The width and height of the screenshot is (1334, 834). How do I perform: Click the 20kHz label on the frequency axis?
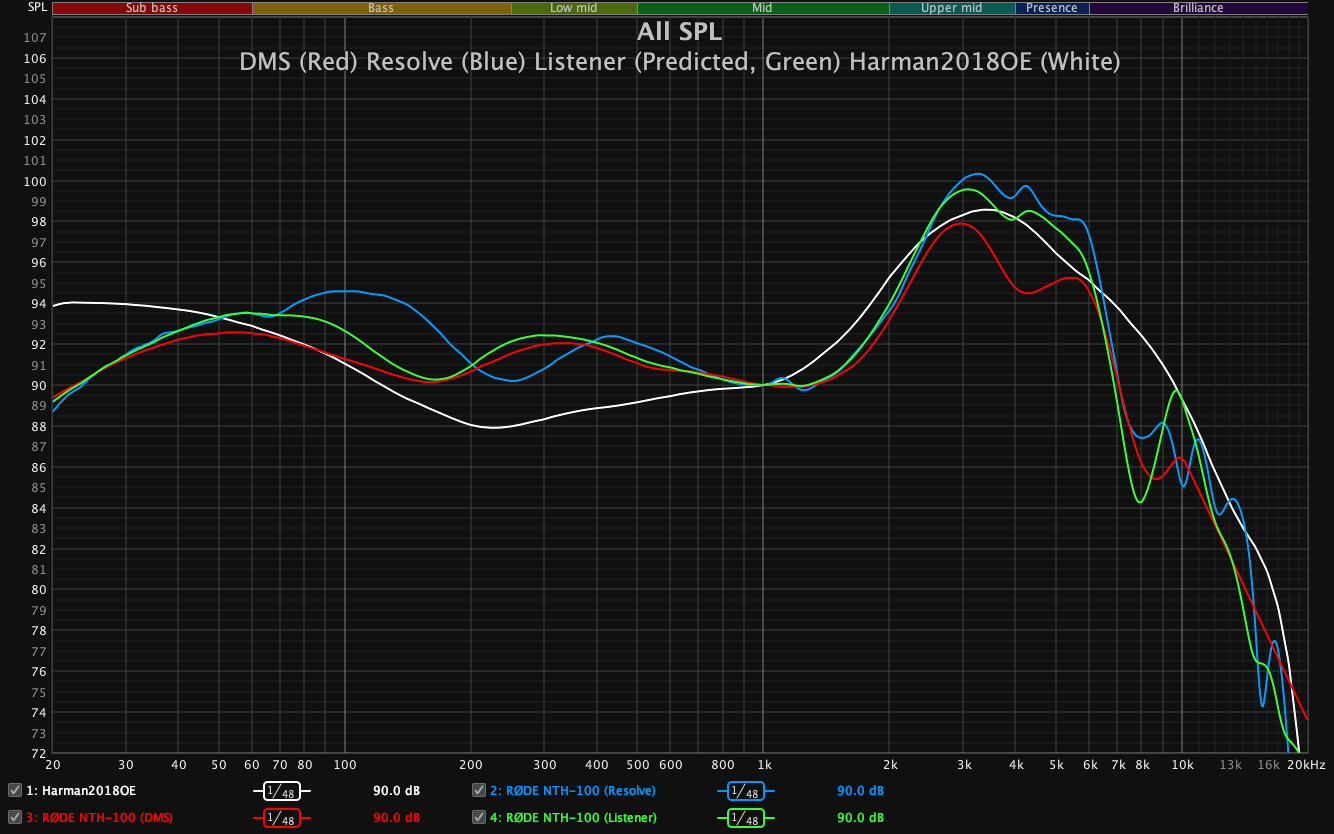pyautogui.click(x=1305, y=765)
